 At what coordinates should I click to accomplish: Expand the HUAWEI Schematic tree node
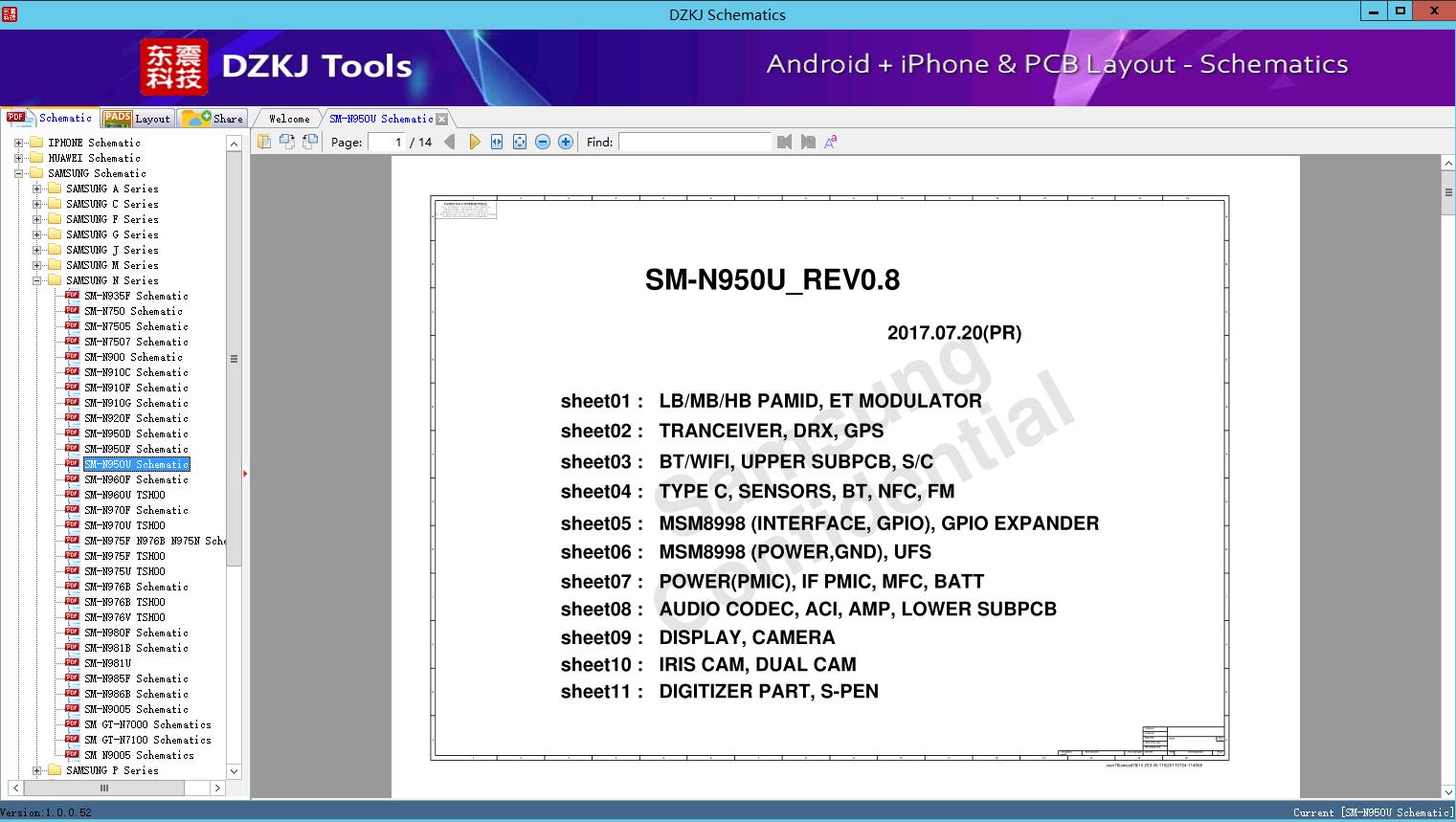(x=18, y=158)
